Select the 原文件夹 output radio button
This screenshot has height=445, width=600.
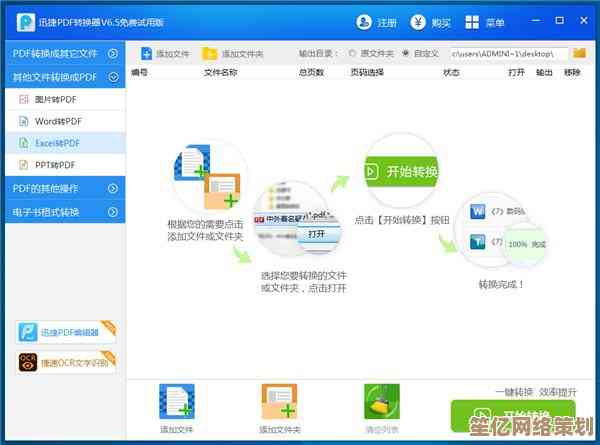pos(352,53)
